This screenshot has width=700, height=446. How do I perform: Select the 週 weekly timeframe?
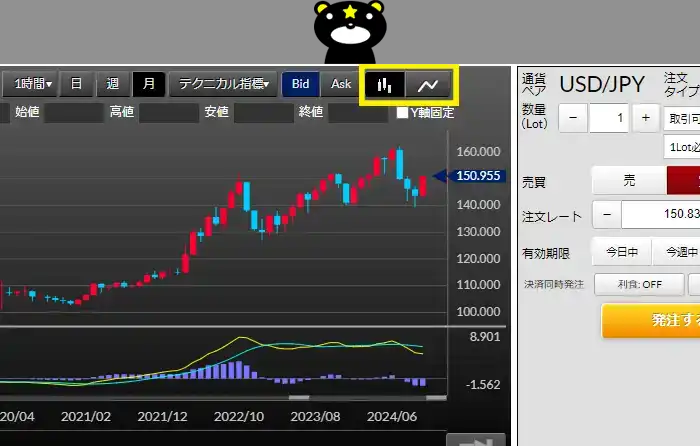pyautogui.click(x=112, y=84)
